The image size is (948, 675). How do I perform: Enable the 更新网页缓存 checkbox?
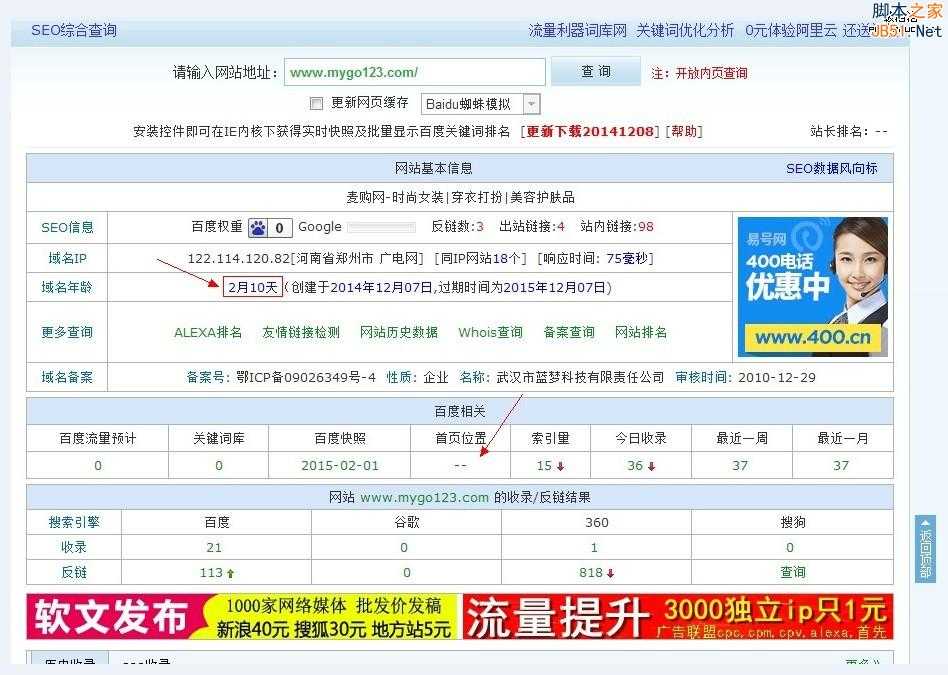pos(316,103)
